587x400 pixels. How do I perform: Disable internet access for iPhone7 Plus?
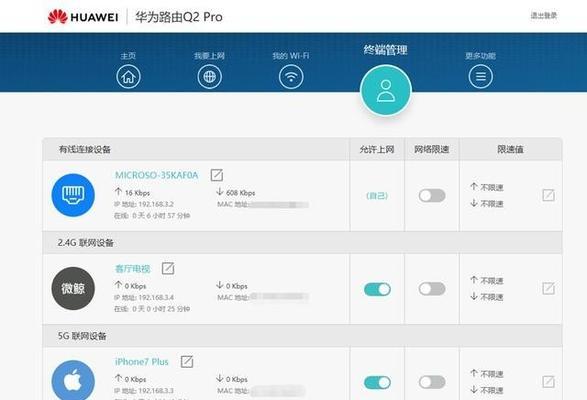tap(377, 382)
